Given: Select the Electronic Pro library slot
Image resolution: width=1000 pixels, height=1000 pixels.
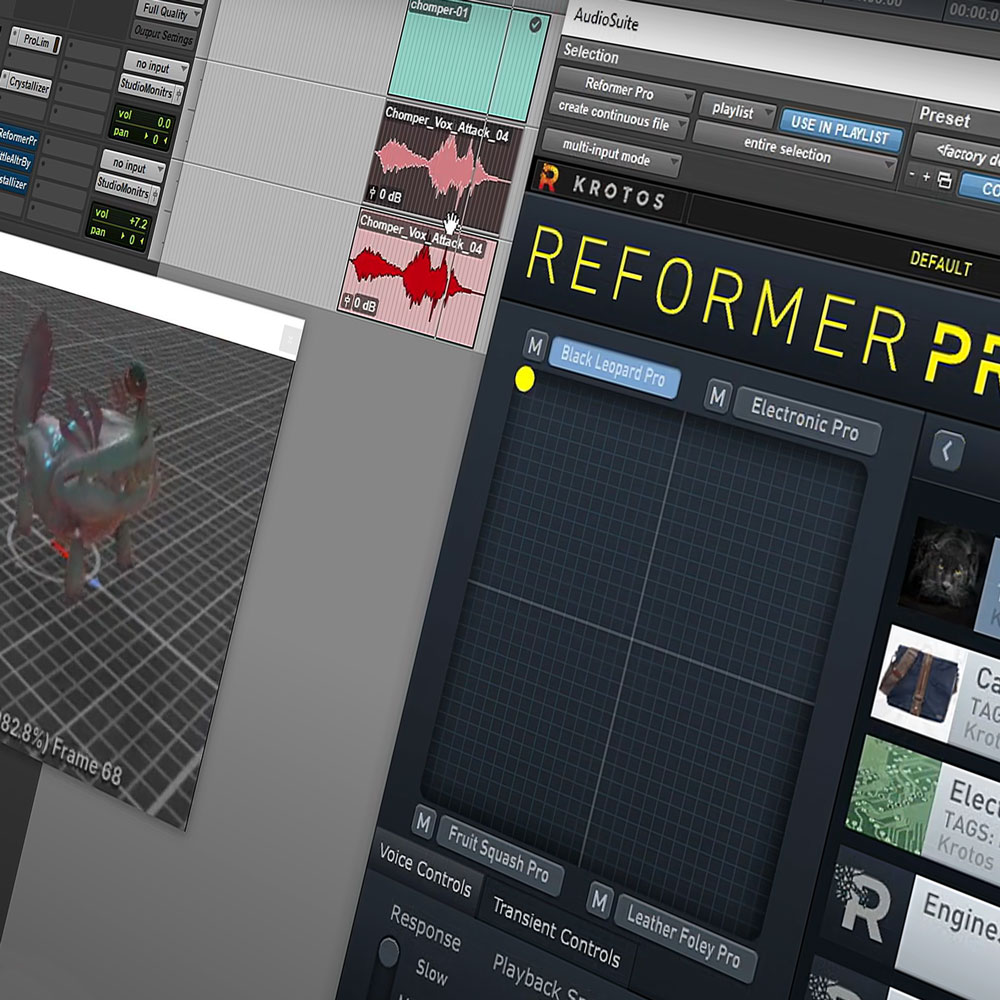Looking at the screenshot, I should [x=806, y=420].
